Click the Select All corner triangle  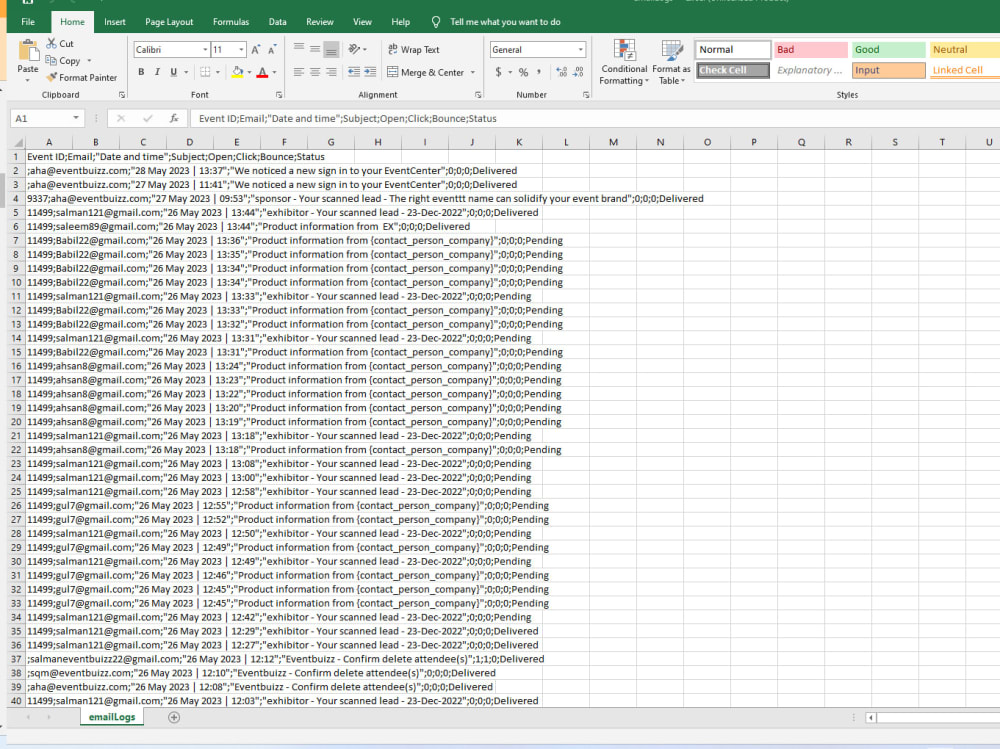click(17, 142)
